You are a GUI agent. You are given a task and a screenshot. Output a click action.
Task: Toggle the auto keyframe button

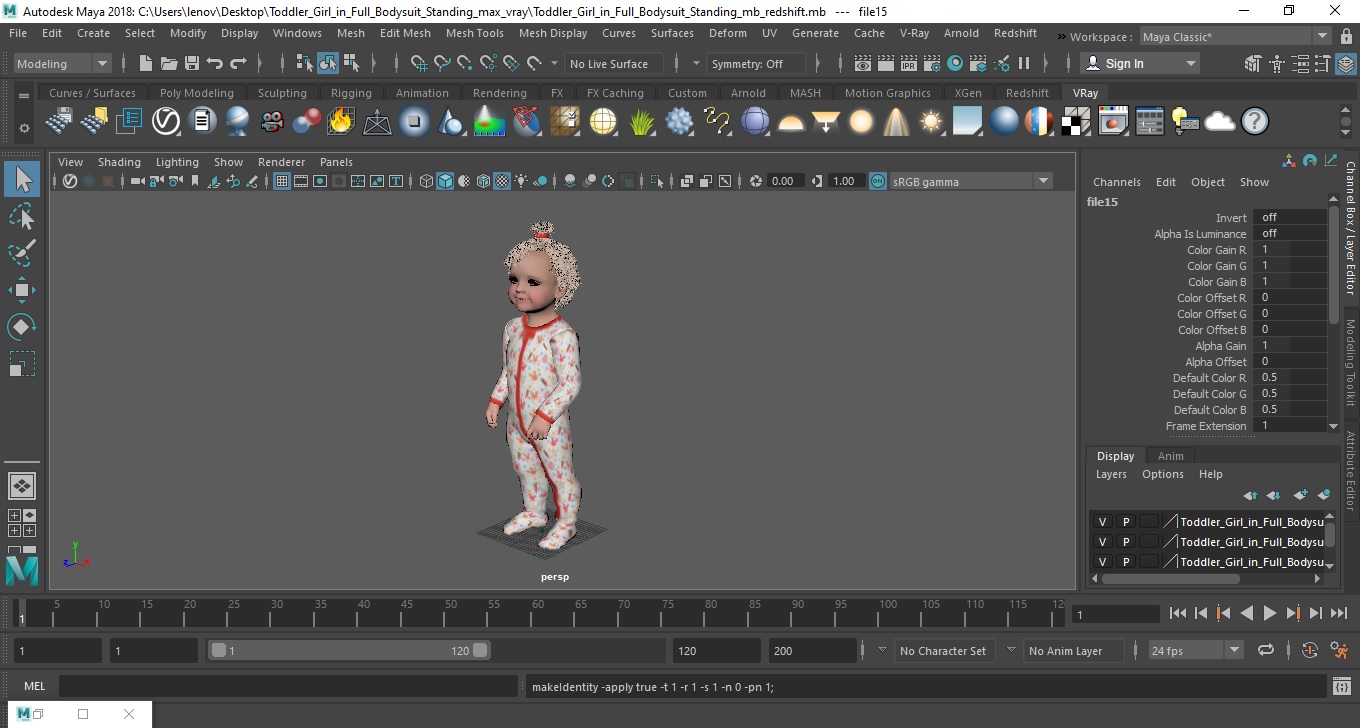(1310, 650)
